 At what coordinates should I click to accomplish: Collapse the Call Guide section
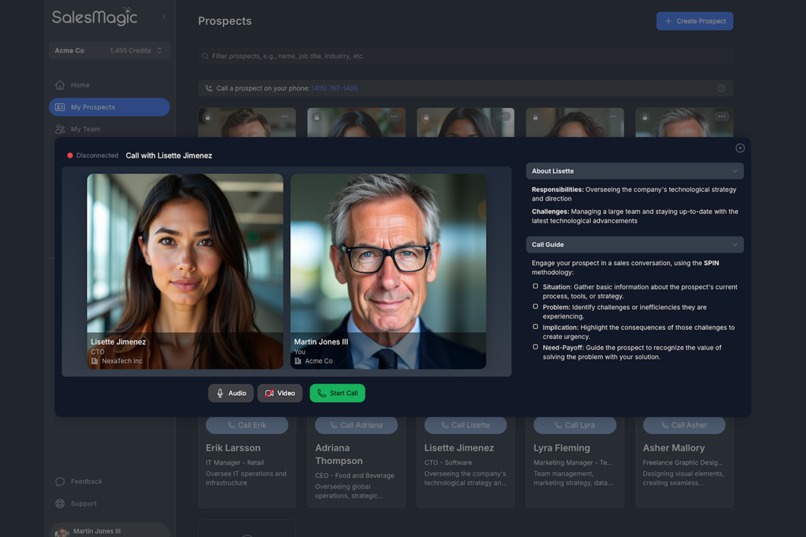point(634,245)
